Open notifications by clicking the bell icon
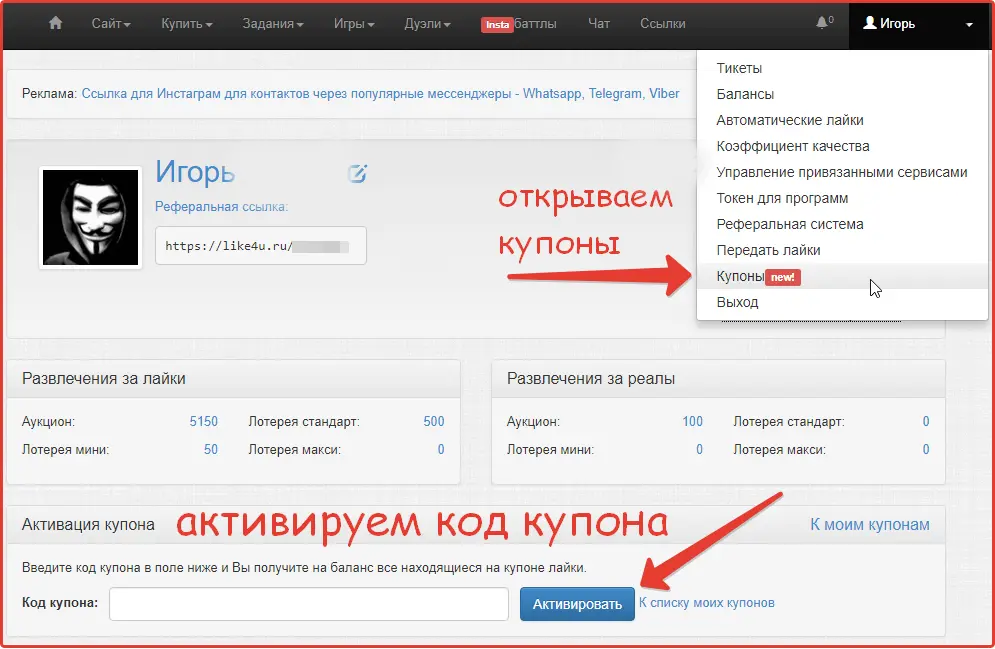 coord(820,24)
